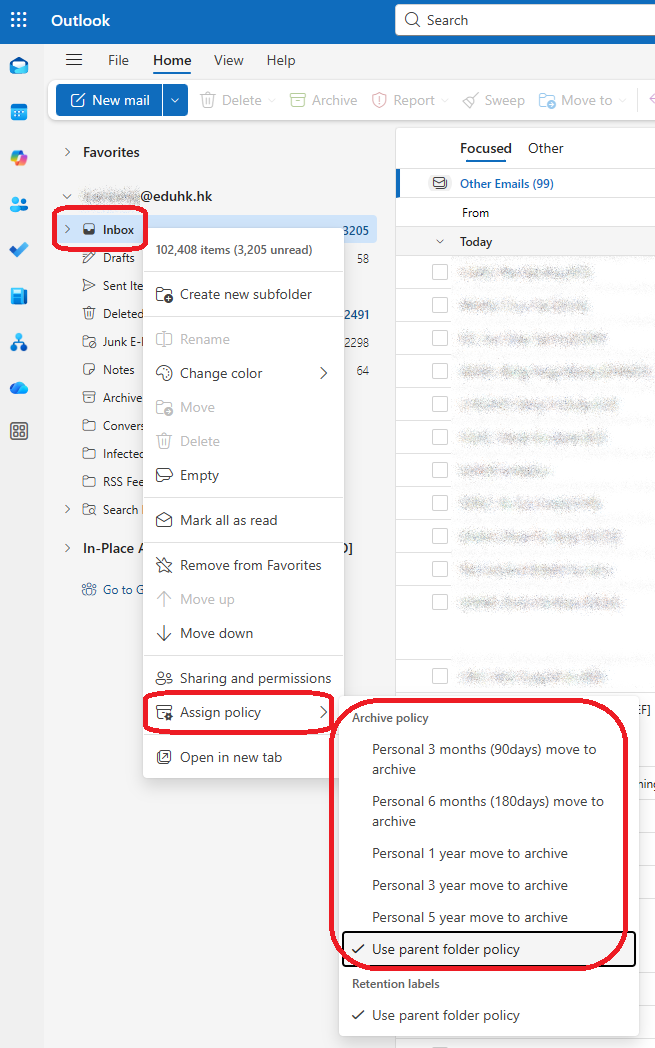Screen dimensions: 655x1048
Task: Choose Create new subfolder in context menu
Action: coord(243,294)
